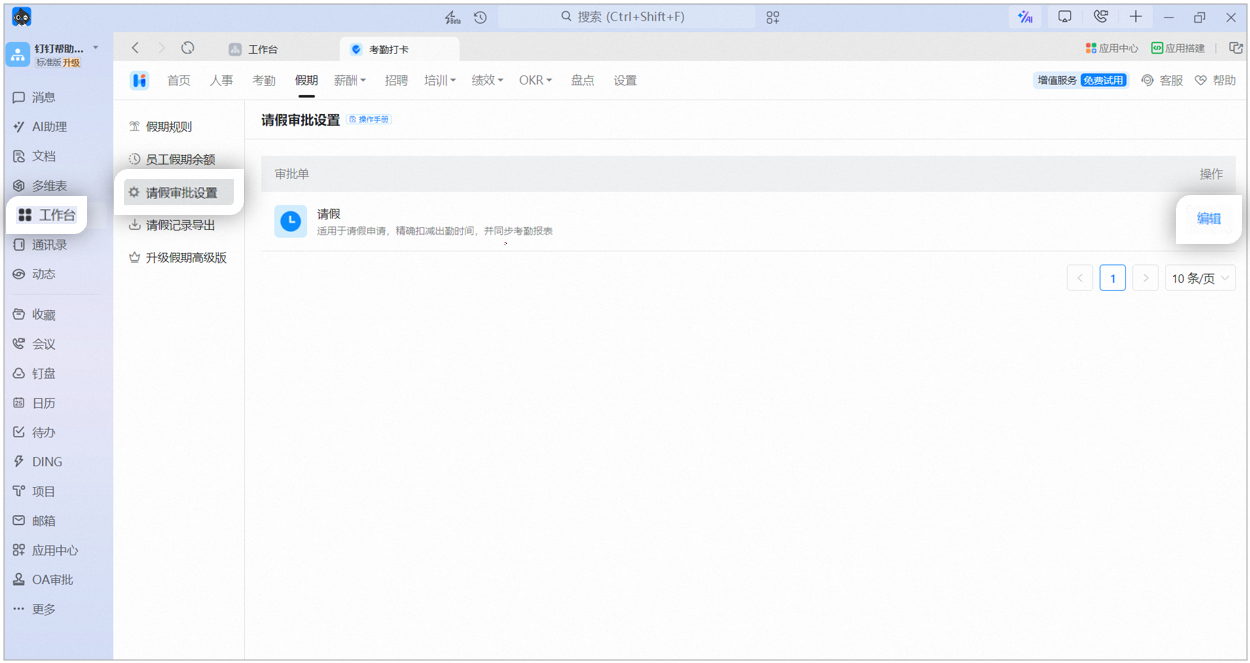Open 应用中心 in the left sidebar

(x=46, y=551)
